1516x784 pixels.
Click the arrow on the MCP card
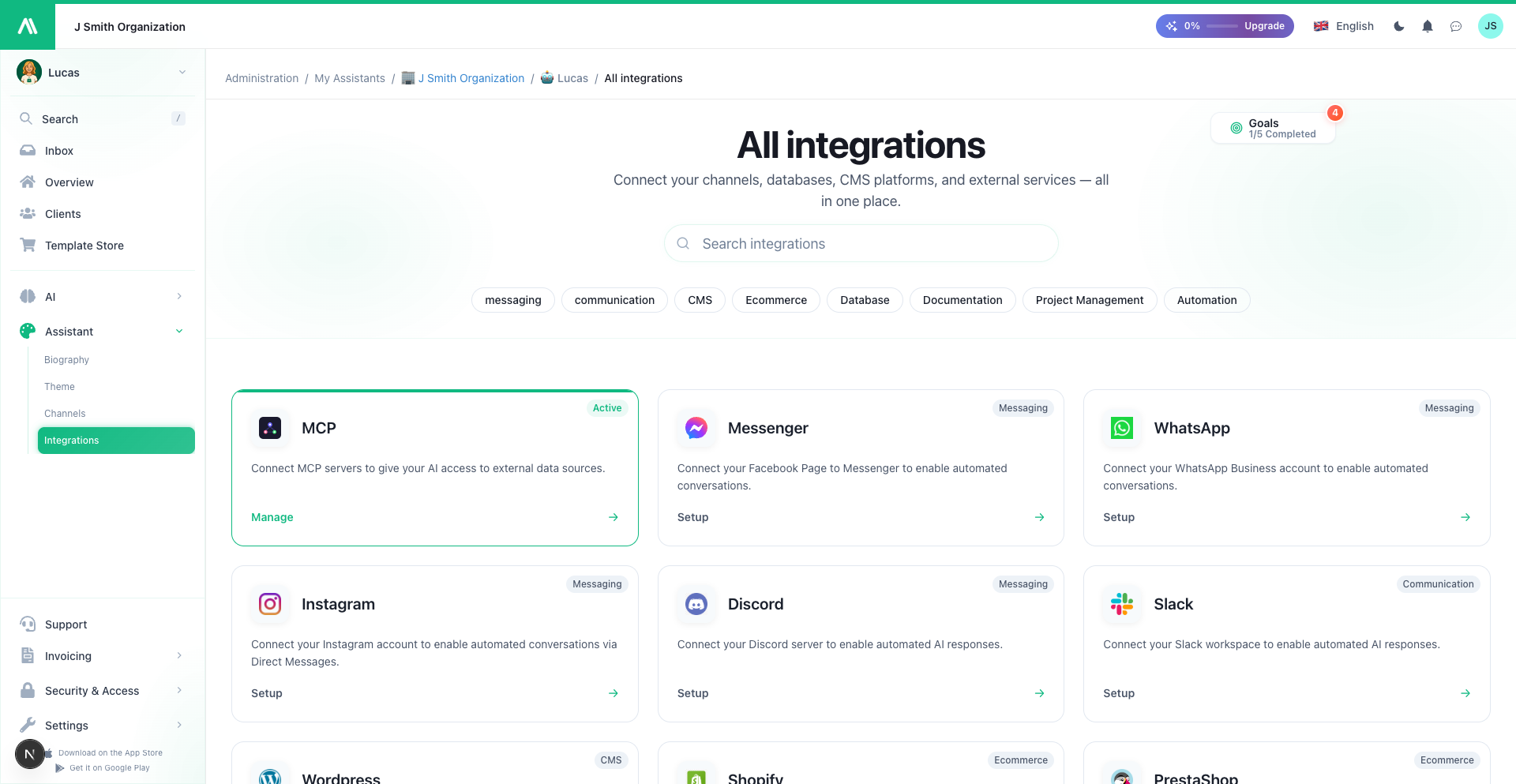(614, 517)
